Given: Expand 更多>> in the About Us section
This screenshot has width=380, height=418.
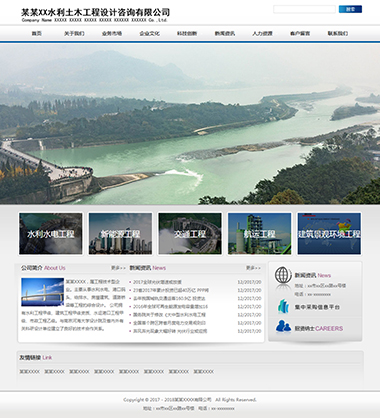Looking at the screenshot, I should point(118,268).
